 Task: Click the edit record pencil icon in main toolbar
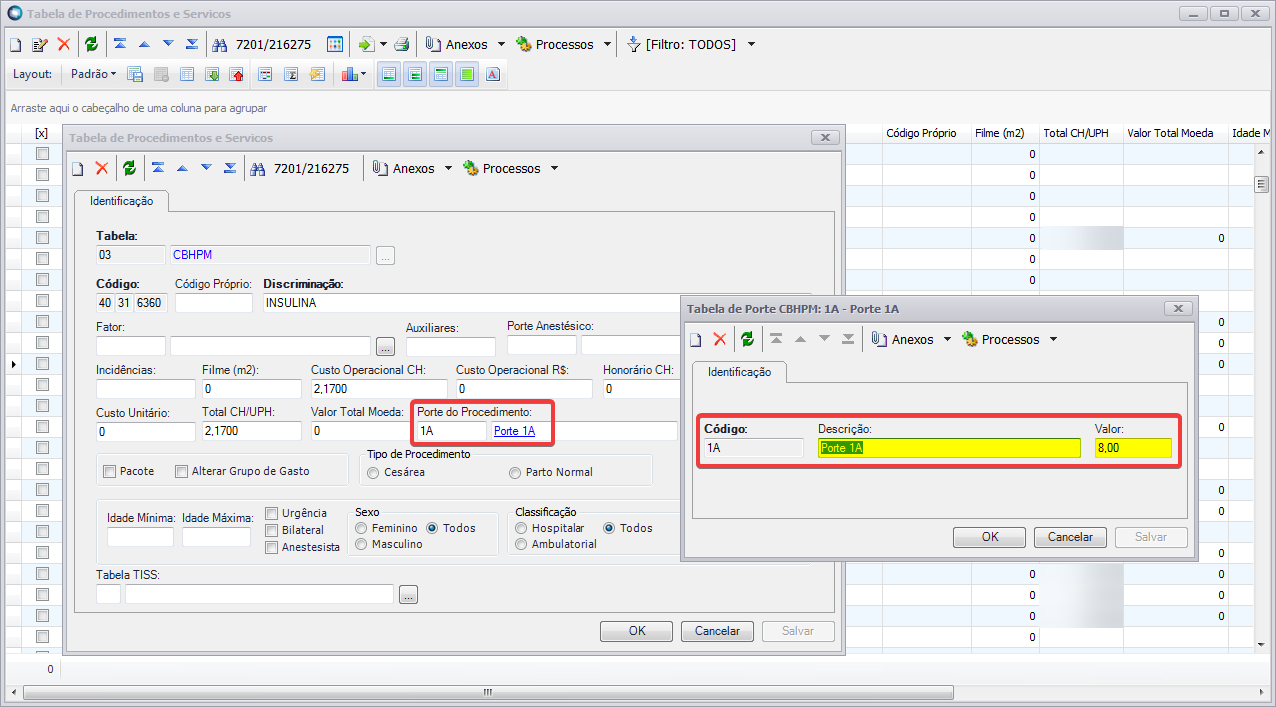[40, 45]
